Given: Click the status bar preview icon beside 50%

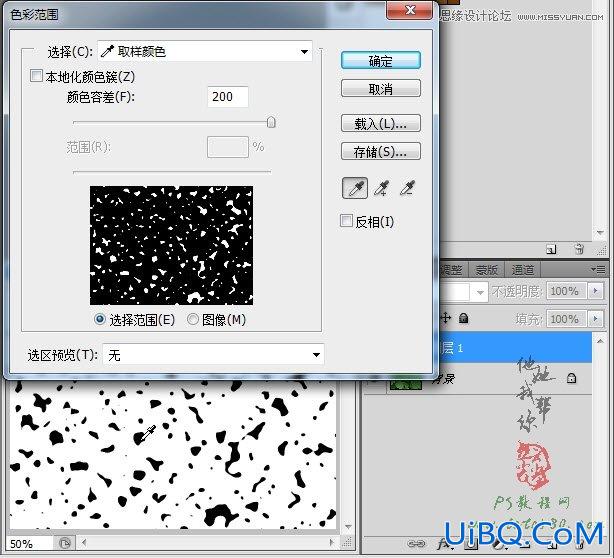Looking at the screenshot, I should [65, 544].
